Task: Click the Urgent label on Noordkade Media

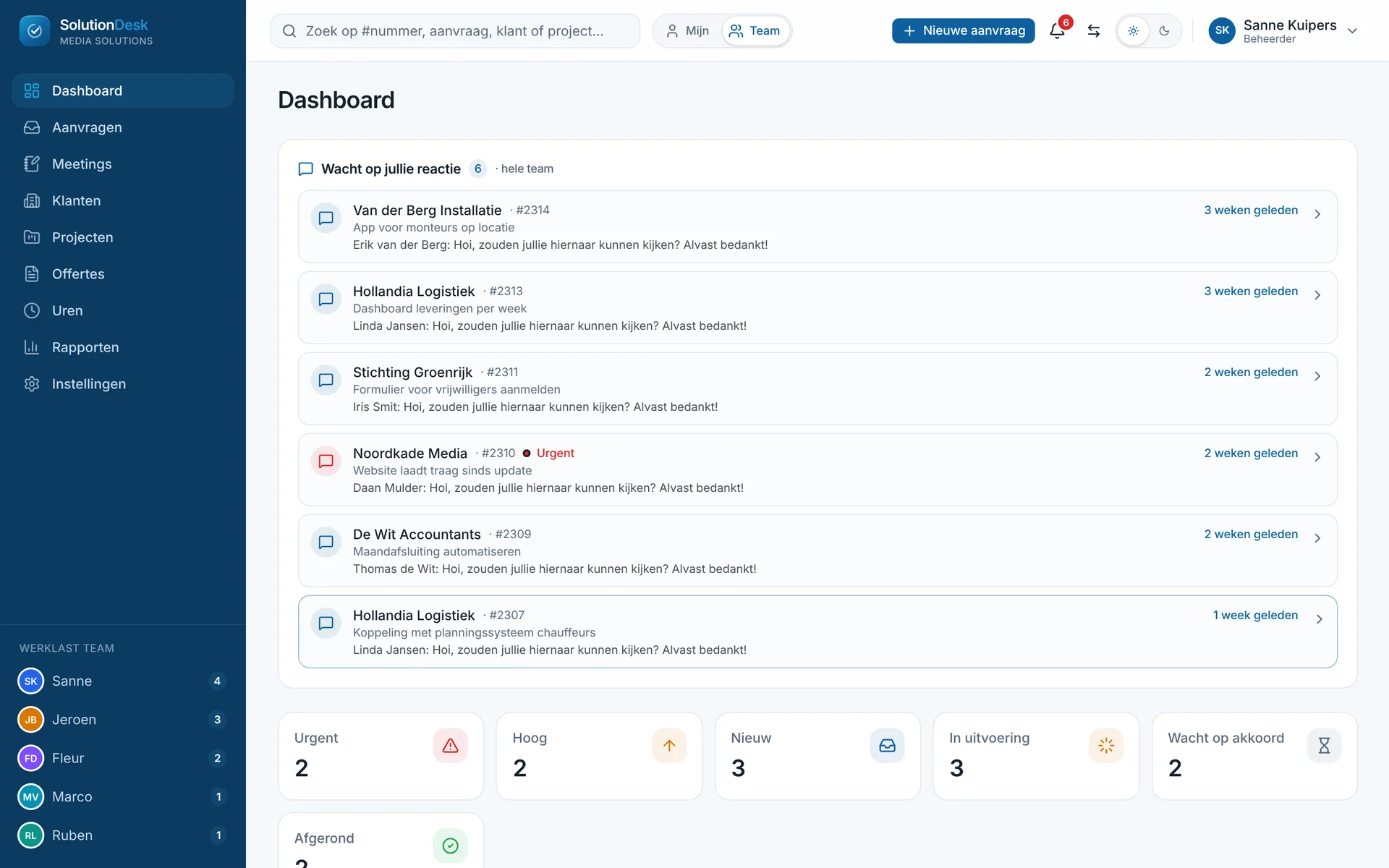Action: pos(555,454)
